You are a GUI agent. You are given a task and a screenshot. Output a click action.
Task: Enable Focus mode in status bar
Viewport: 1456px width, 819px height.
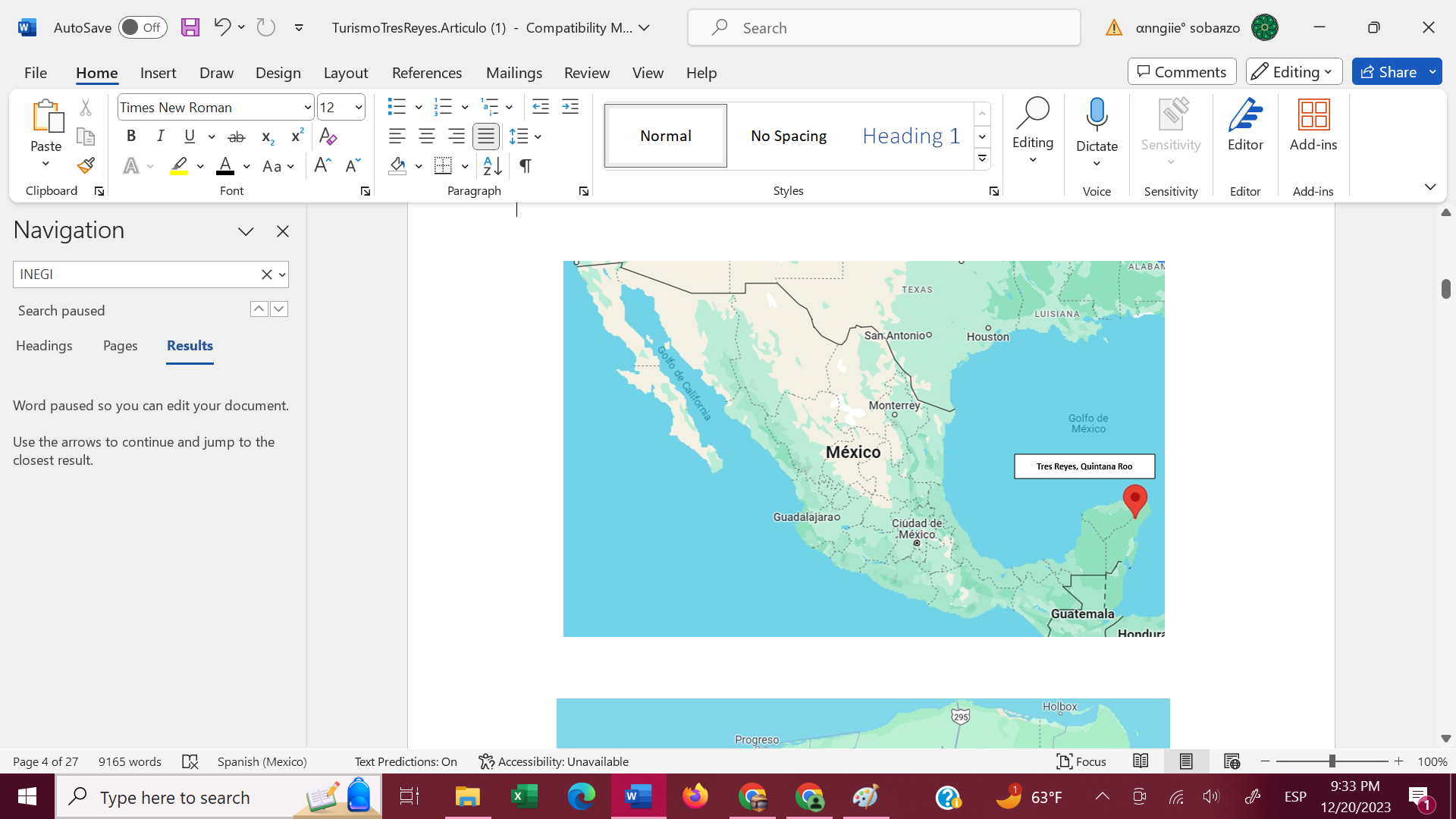point(1081,761)
